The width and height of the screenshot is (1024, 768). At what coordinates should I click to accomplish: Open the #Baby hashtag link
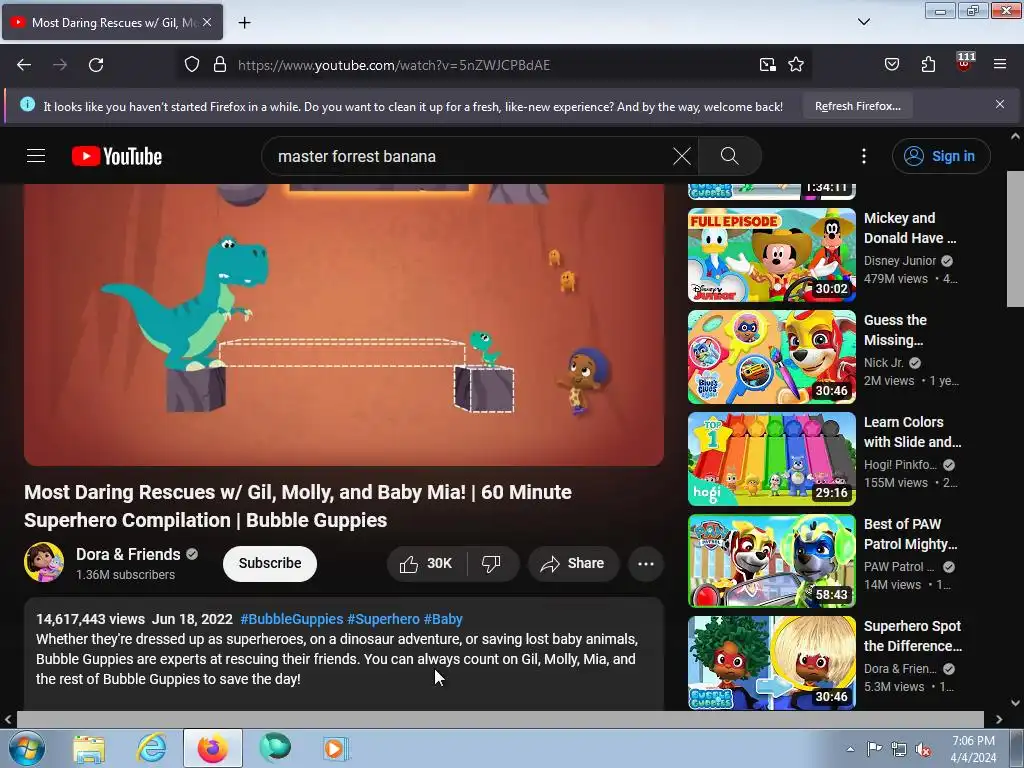coord(443,619)
